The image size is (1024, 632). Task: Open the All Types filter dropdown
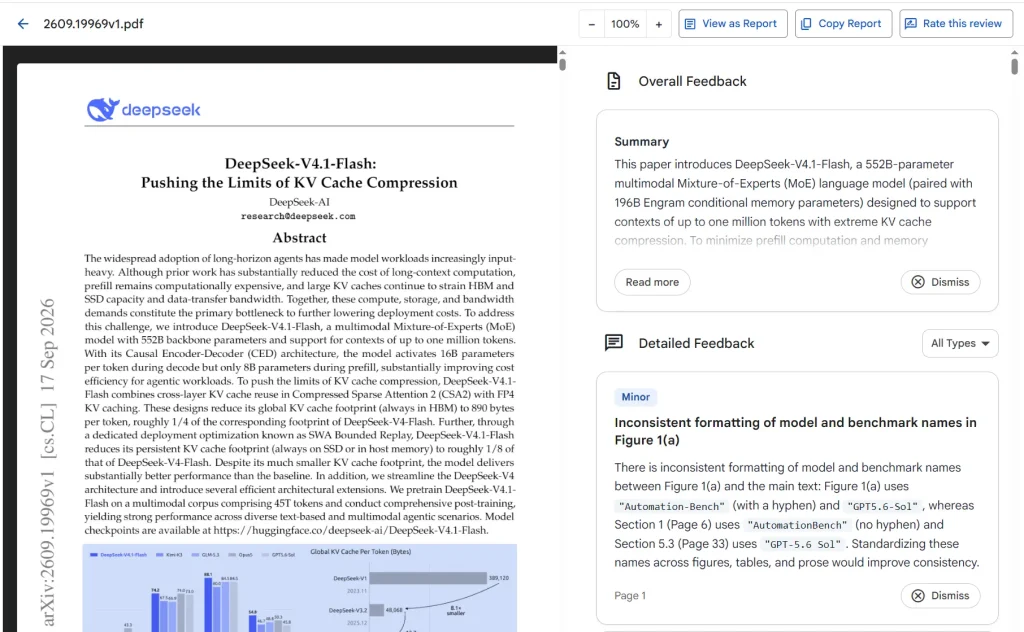coord(960,343)
